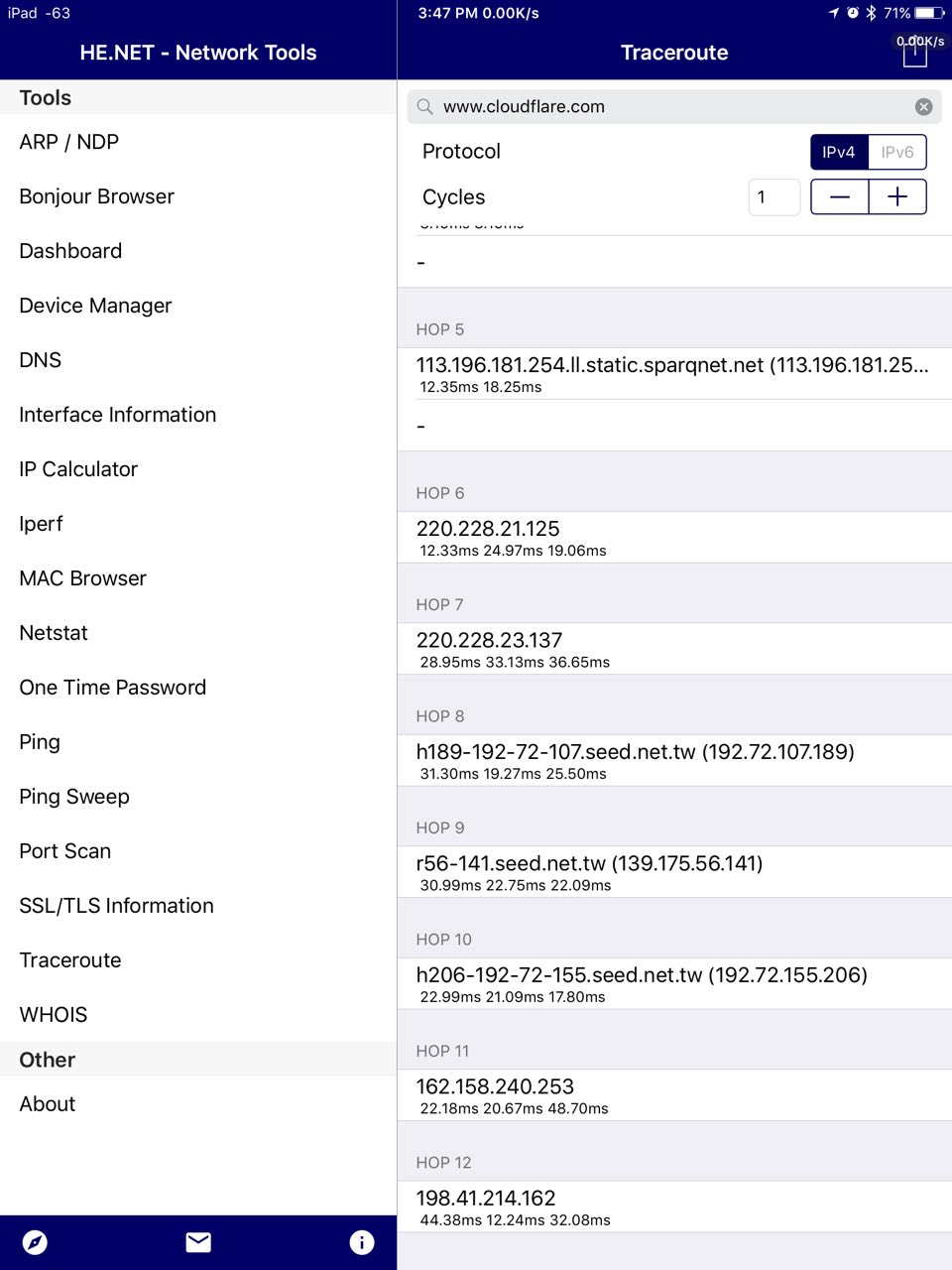Switch protocol to IPv6

[x=897, y=152]
